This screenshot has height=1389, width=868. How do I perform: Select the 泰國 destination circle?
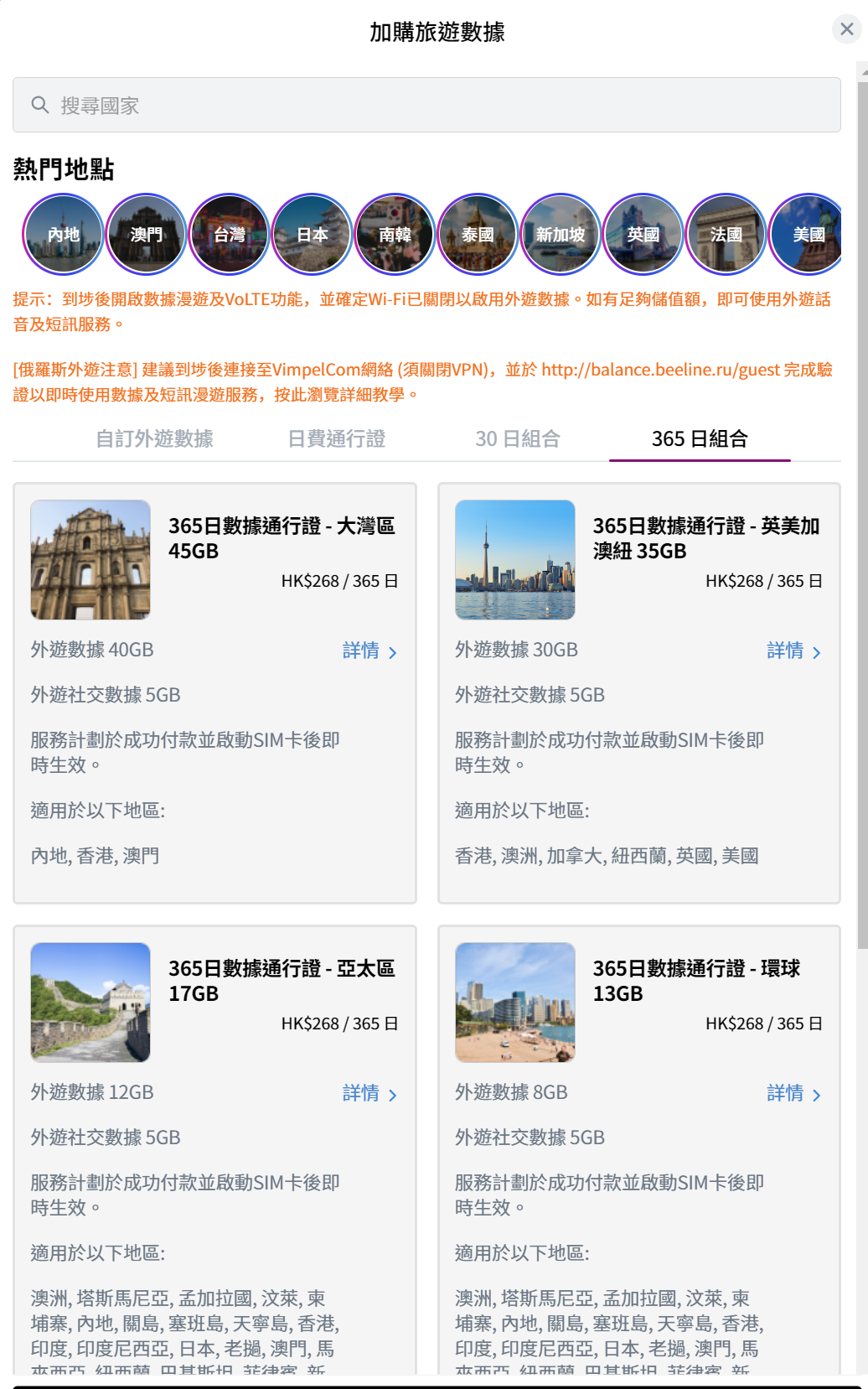(x=478, y=235)
